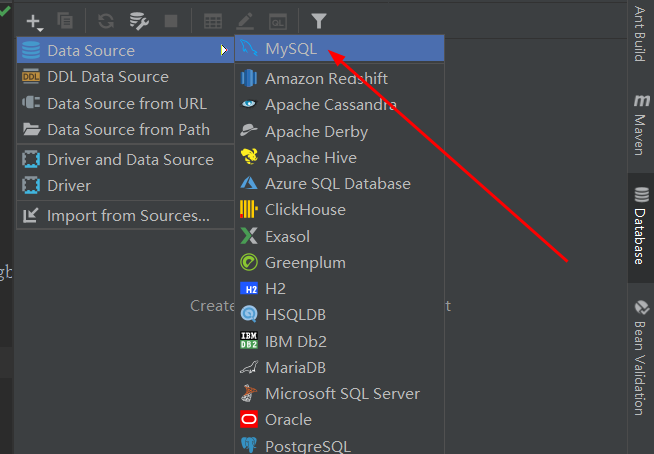Select Greenplum data source
This screenshot has width=654, height=454.
click(x=340, y=263)
